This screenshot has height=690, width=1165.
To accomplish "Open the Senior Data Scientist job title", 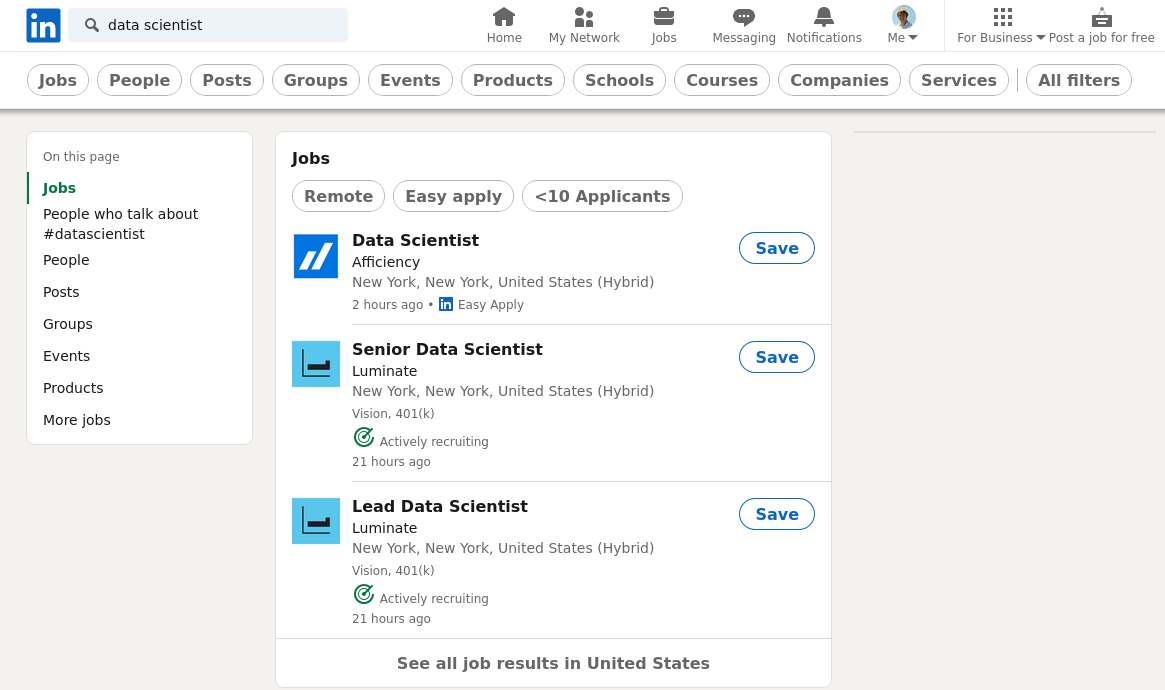I will [x=447, y=350].
